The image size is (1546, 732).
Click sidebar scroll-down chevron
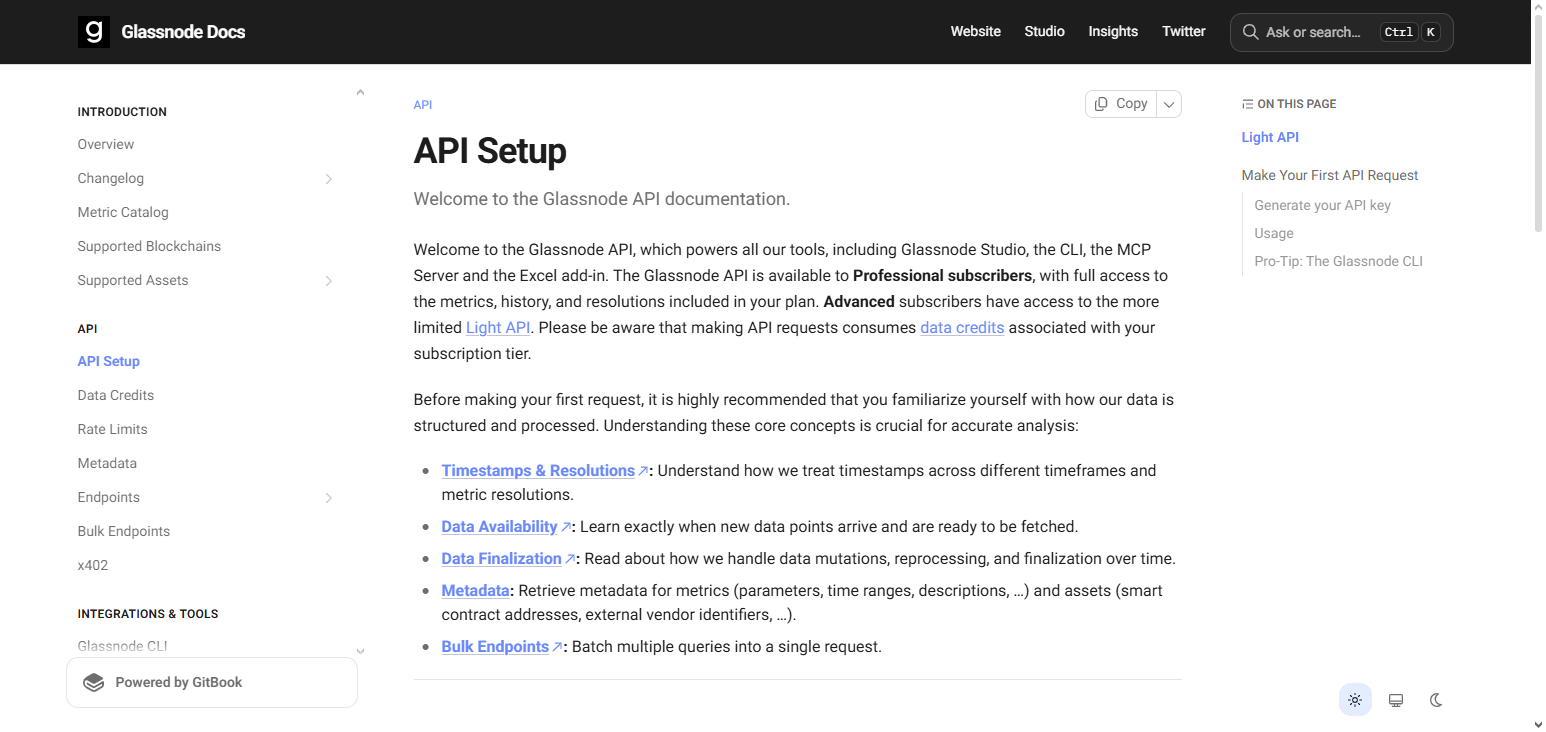[360, 651]
